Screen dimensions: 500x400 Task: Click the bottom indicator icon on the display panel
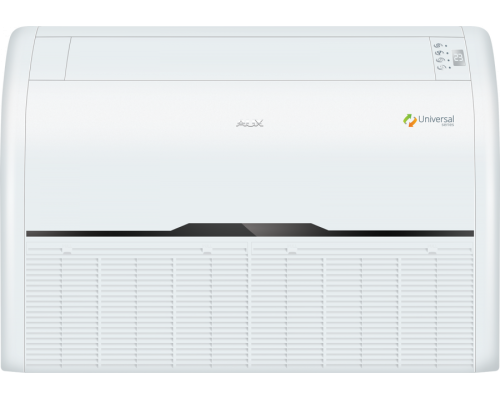click(441, 67)
